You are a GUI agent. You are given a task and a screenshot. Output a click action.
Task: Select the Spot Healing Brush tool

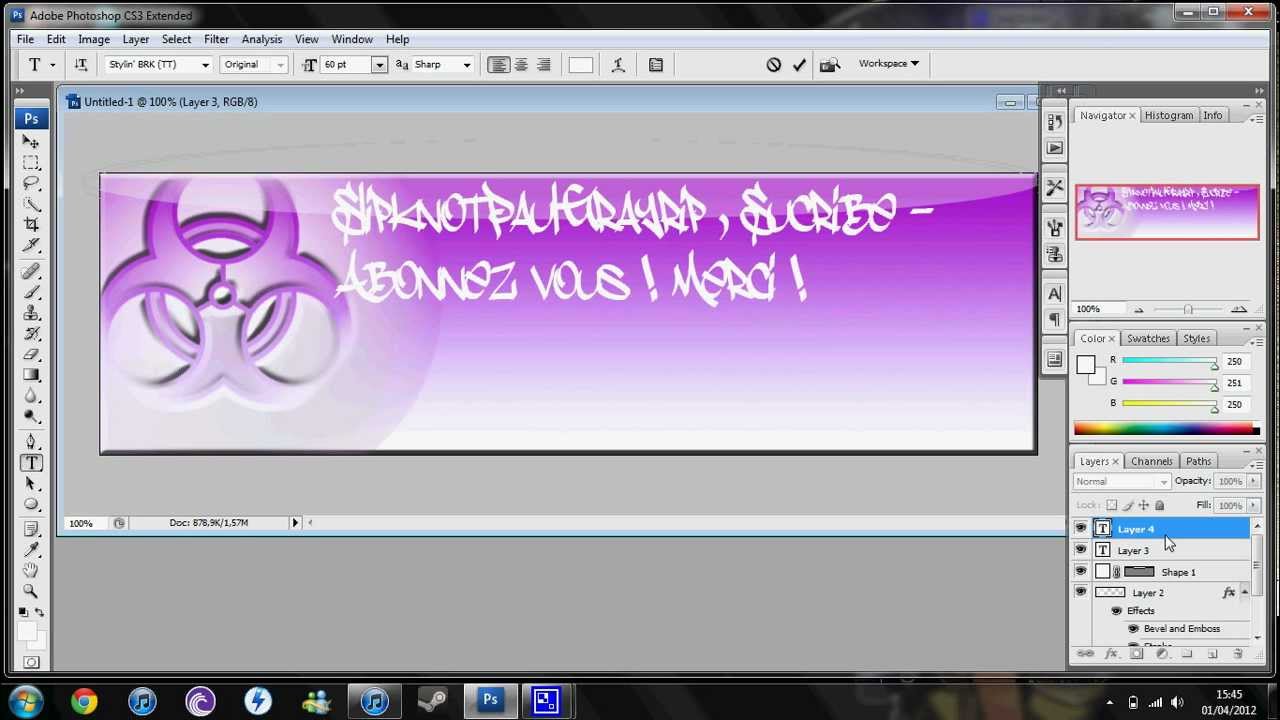pos(31,271)
